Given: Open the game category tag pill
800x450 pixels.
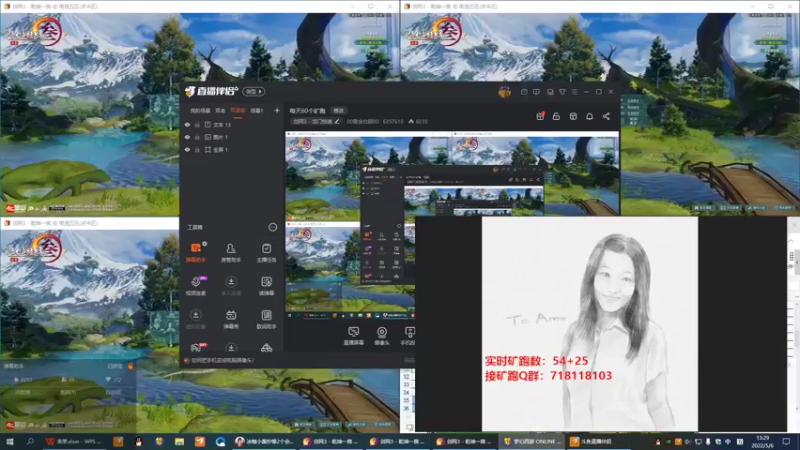Looking at the screenshot, I should pos(316,121).
